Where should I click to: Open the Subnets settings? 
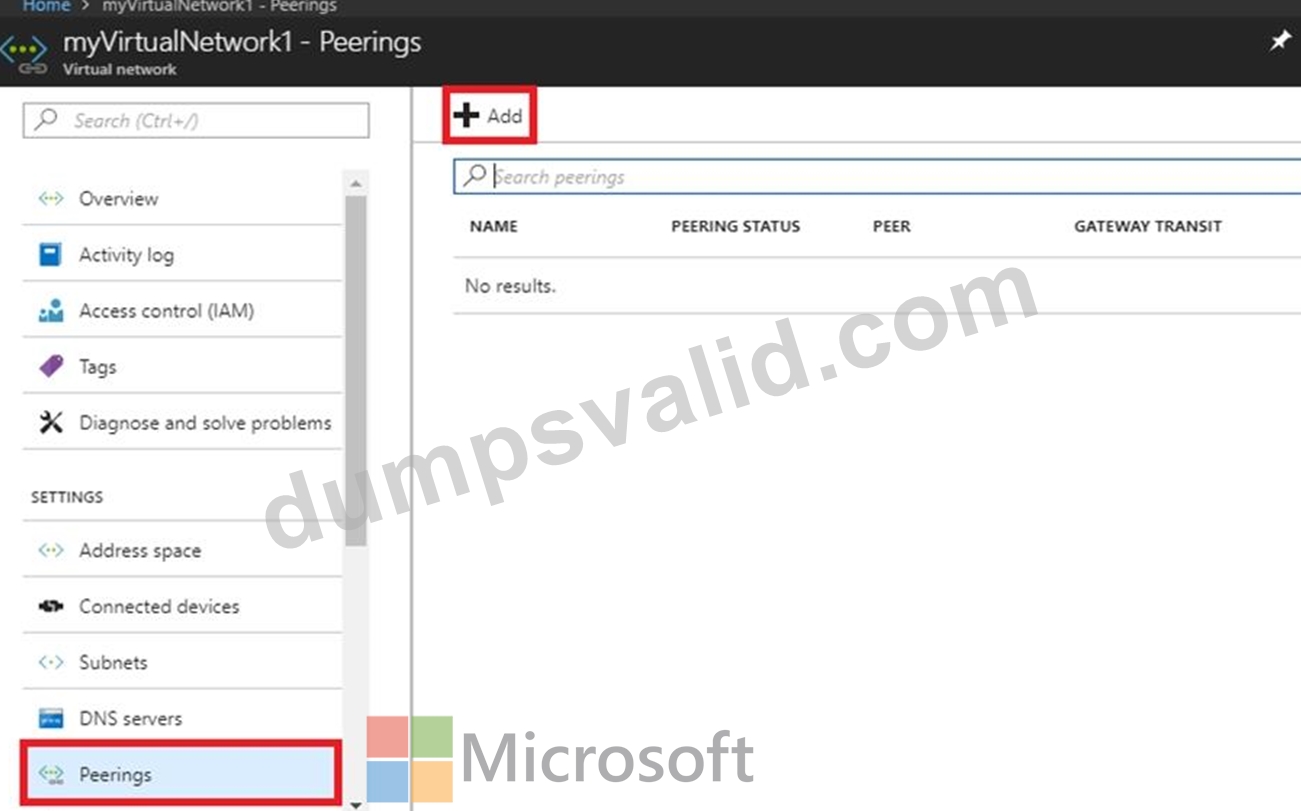[x=182, y=662]
